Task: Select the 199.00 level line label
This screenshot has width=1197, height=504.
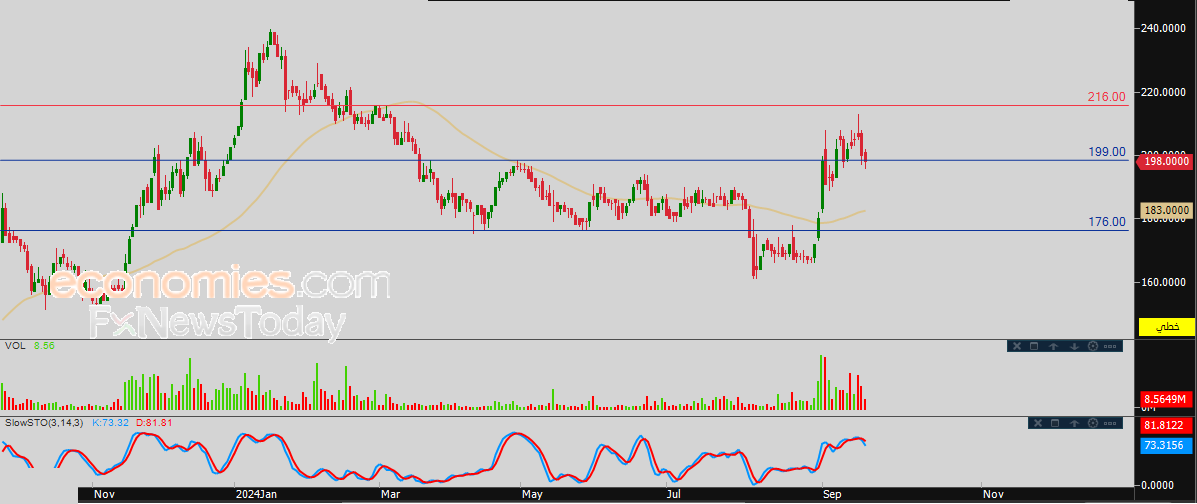Action: [x=1107, y=152]
